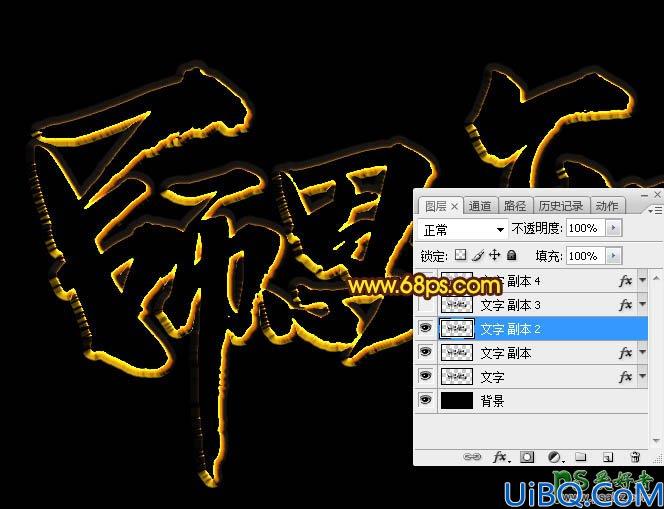
Task: Create a new layer
Action: 608,457
